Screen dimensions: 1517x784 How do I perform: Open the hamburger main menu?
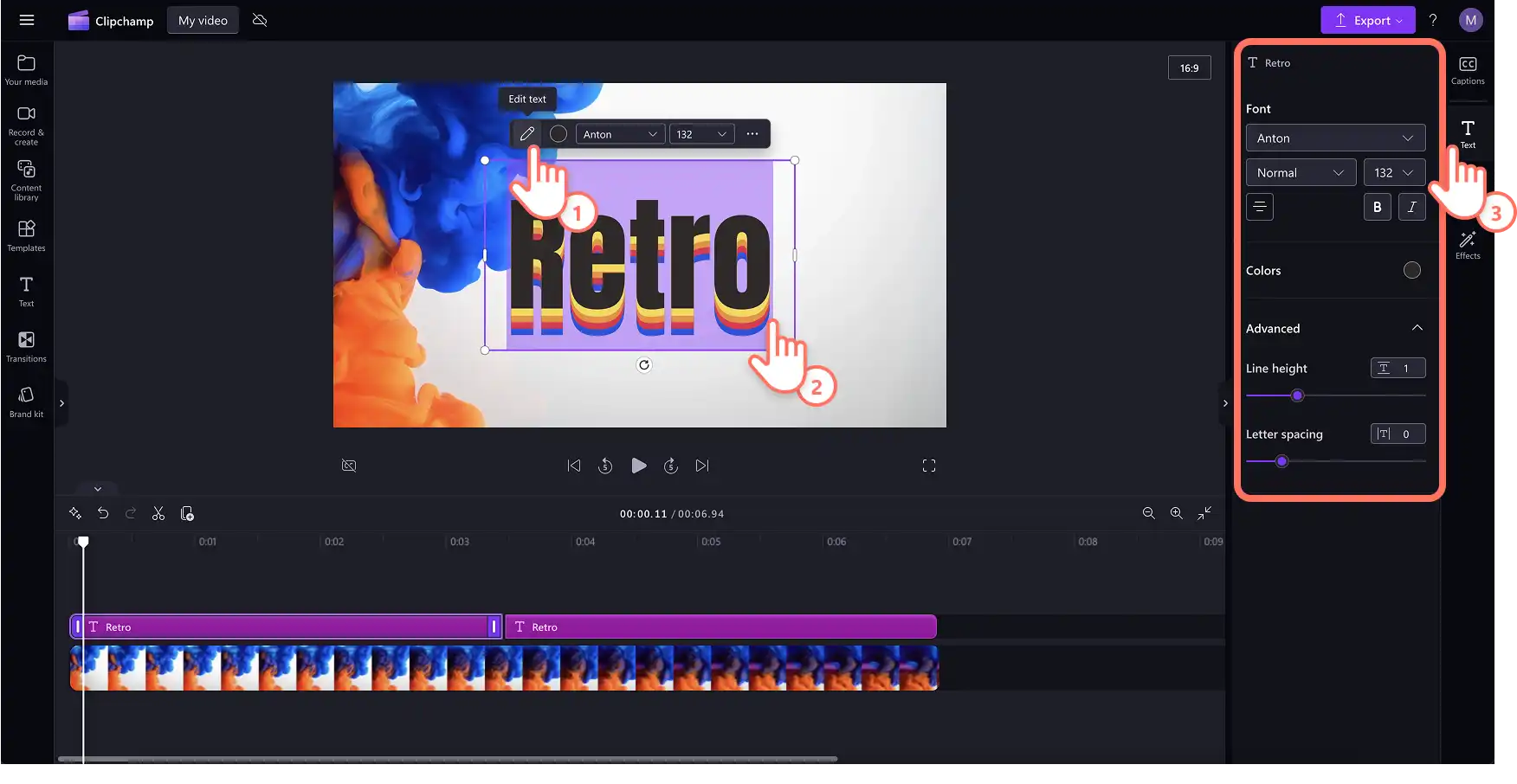point(27,20)
